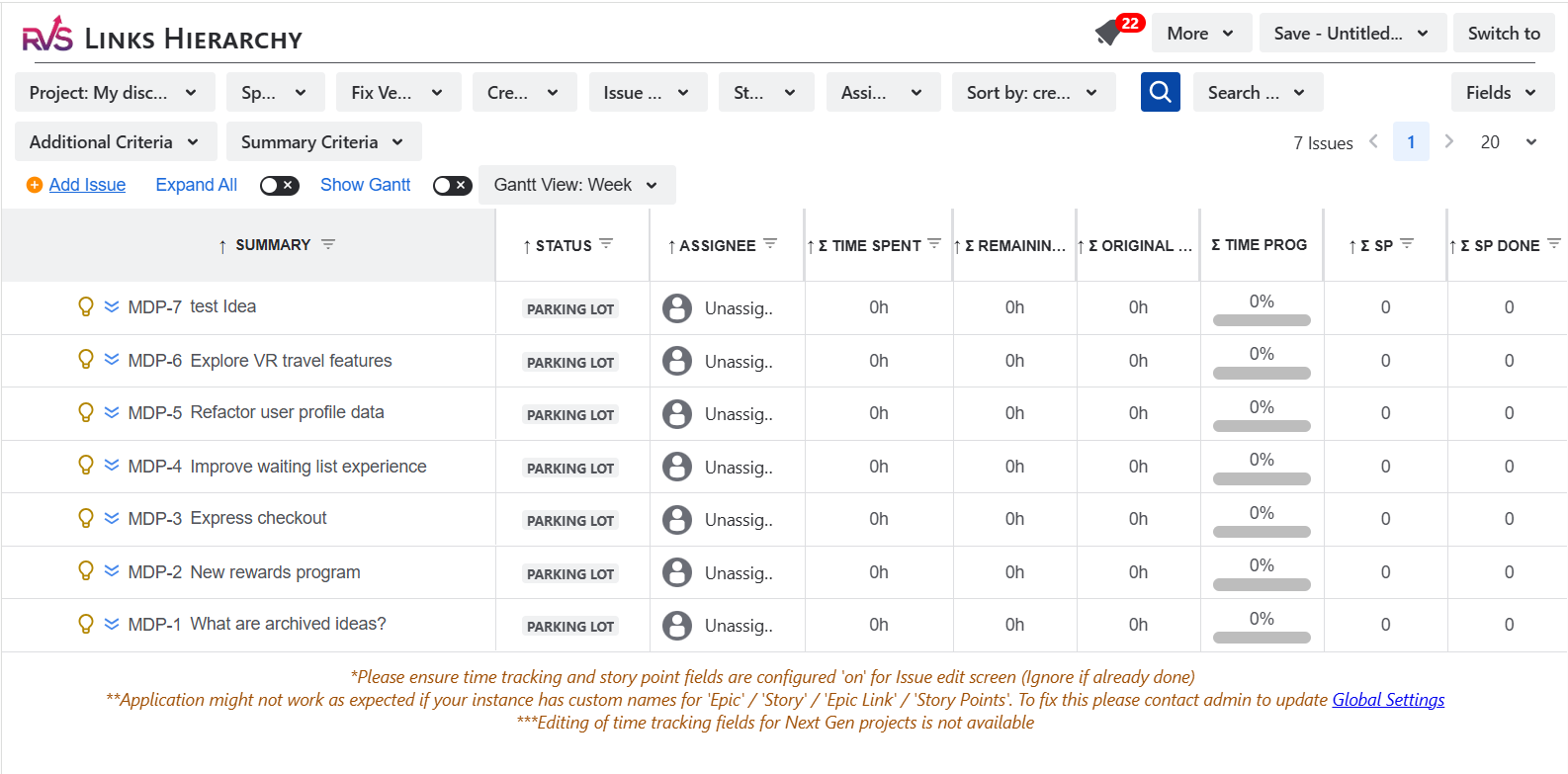Click the lightbulb idea icon for MDP-7

point(86,306)
